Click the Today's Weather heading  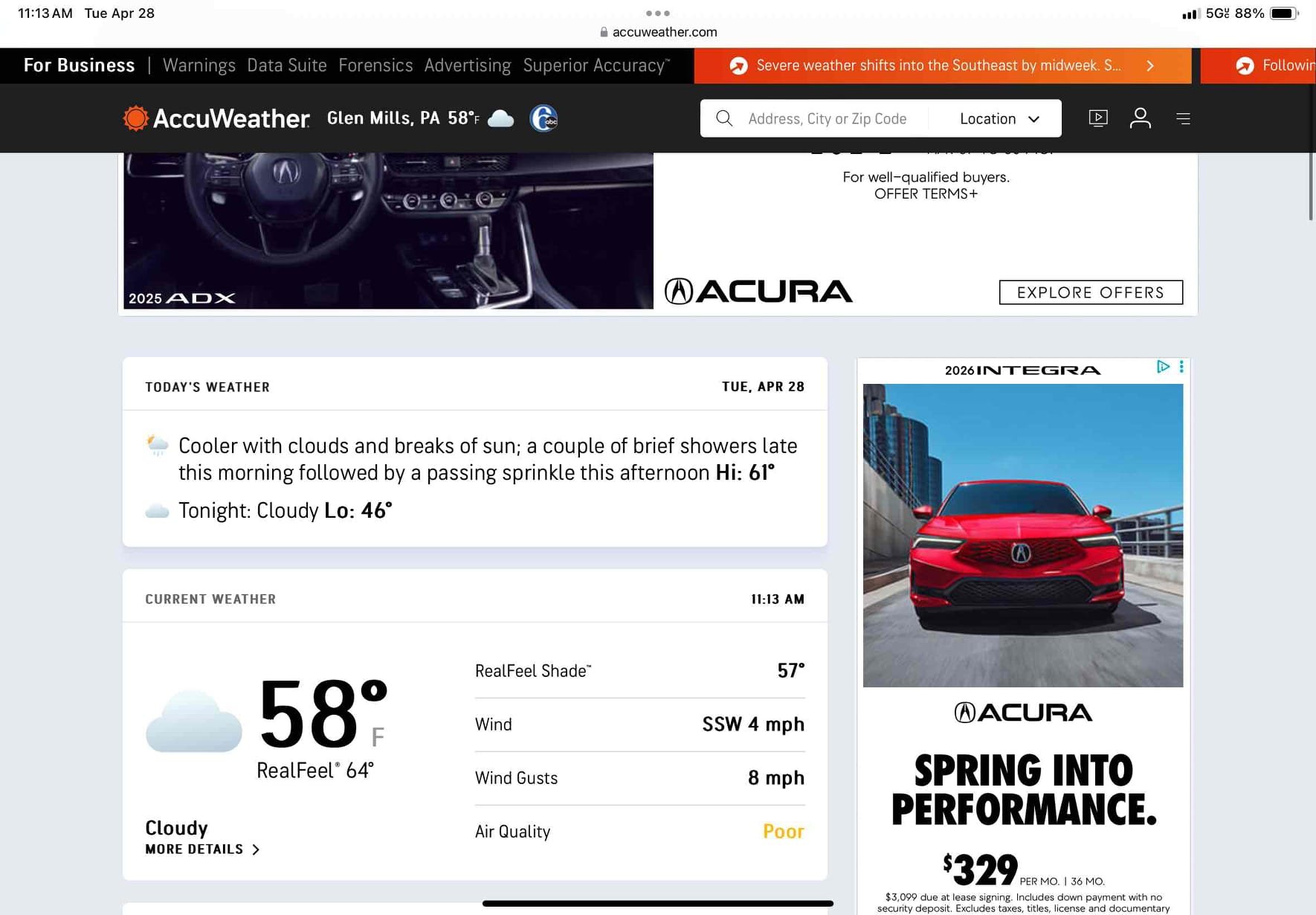coord(207,387)
